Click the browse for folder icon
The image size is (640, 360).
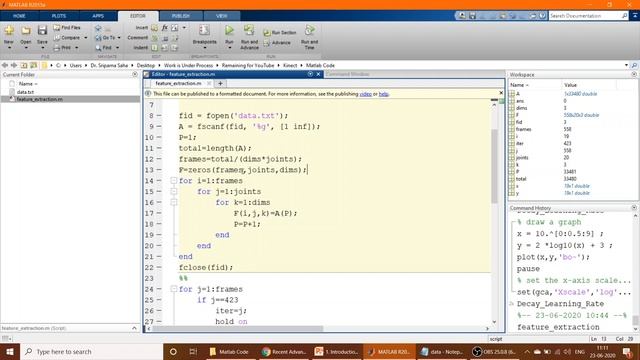[33, 65]
